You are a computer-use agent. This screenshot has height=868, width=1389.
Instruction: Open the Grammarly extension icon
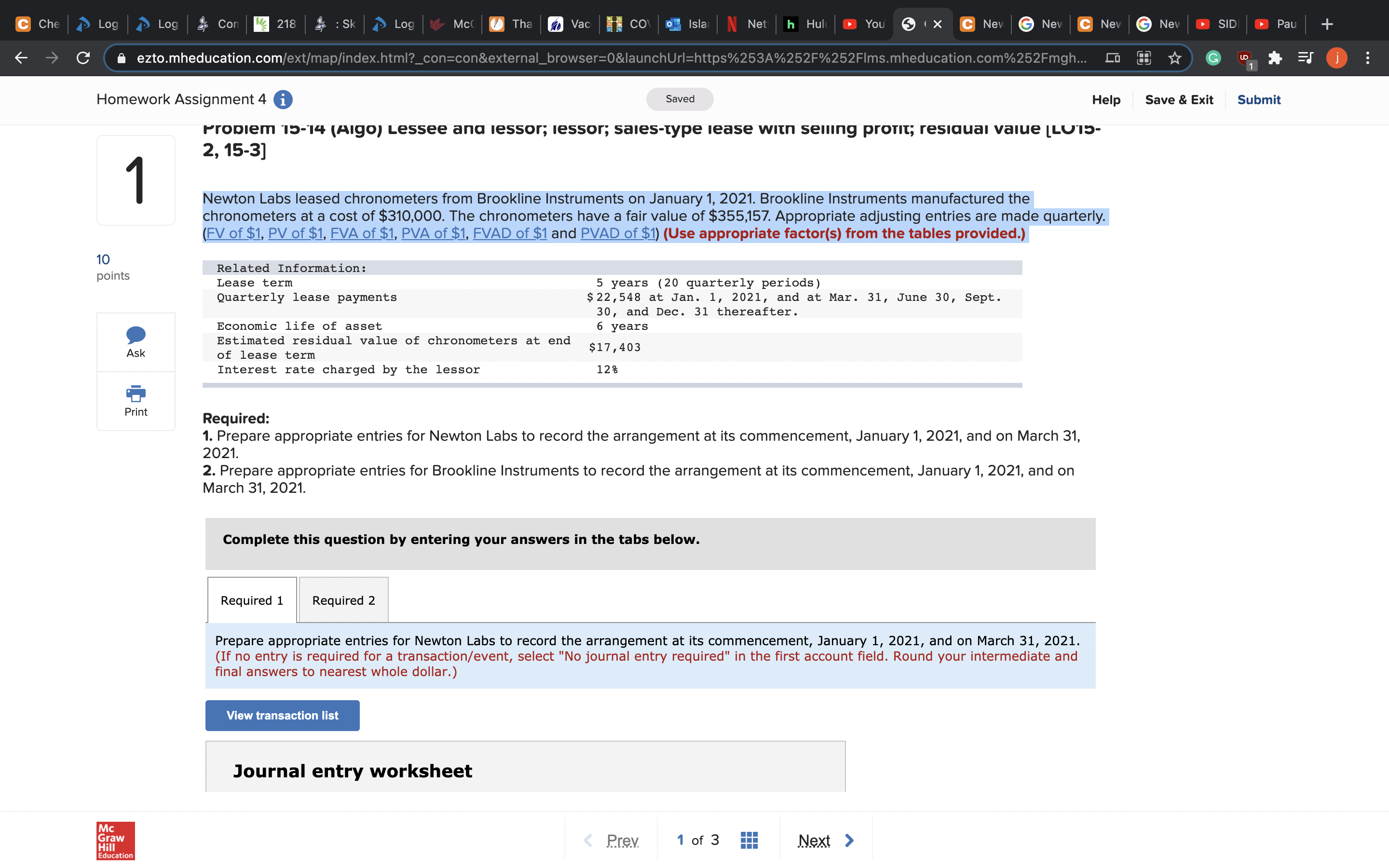(1213, 58)
